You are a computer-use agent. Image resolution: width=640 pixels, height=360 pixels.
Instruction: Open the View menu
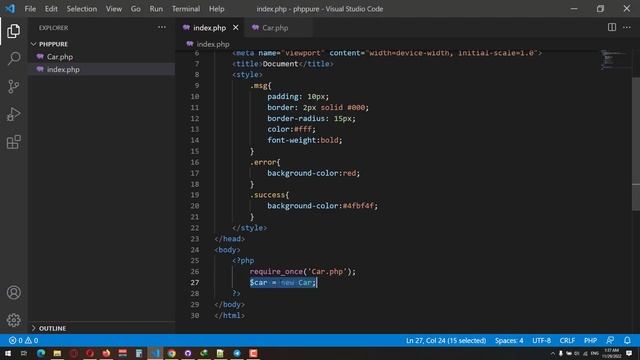tap(113, 9)
